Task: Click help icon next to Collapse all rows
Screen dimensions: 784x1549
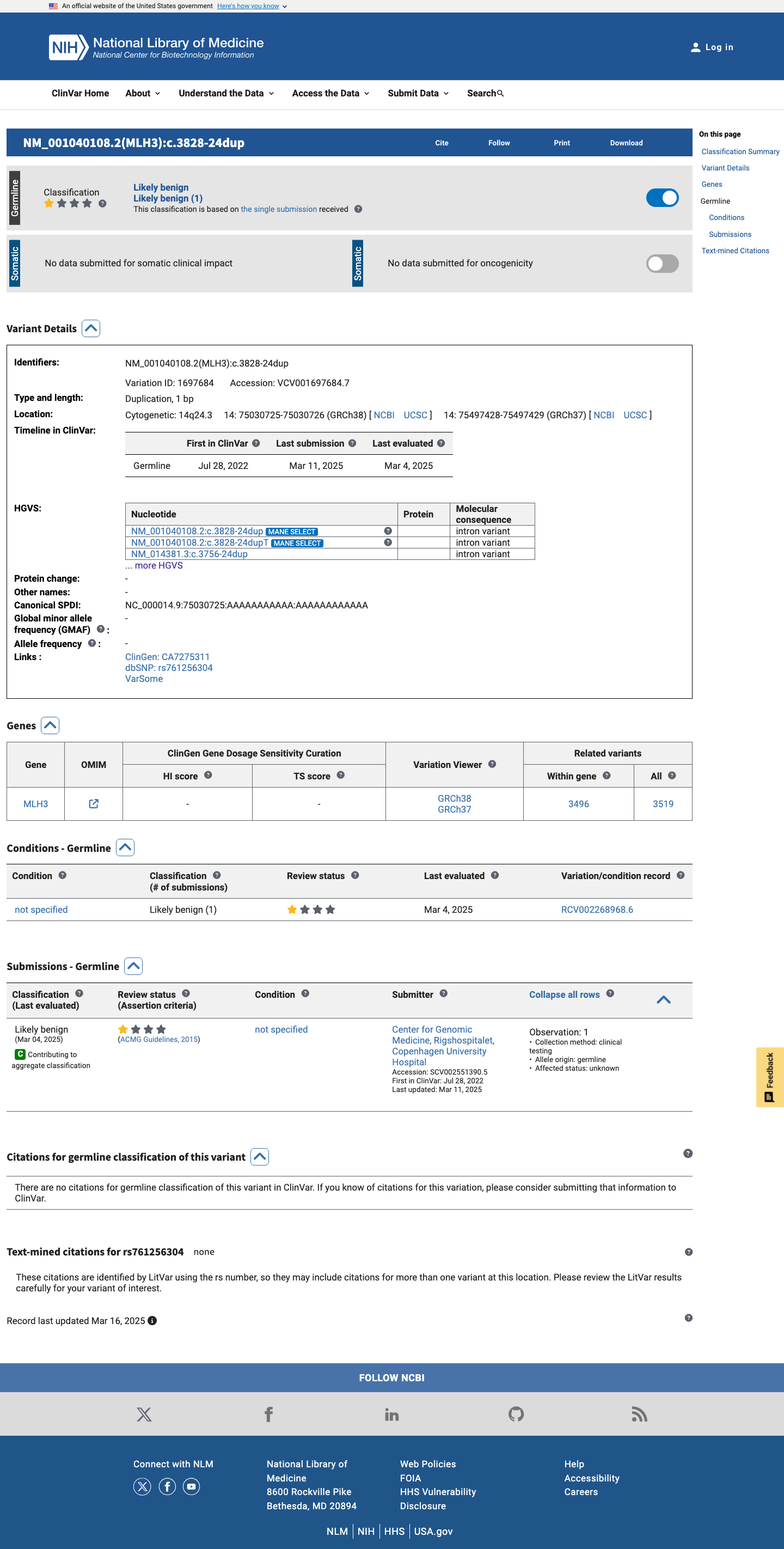Action: pyautogui.click(x=610, y=994)
